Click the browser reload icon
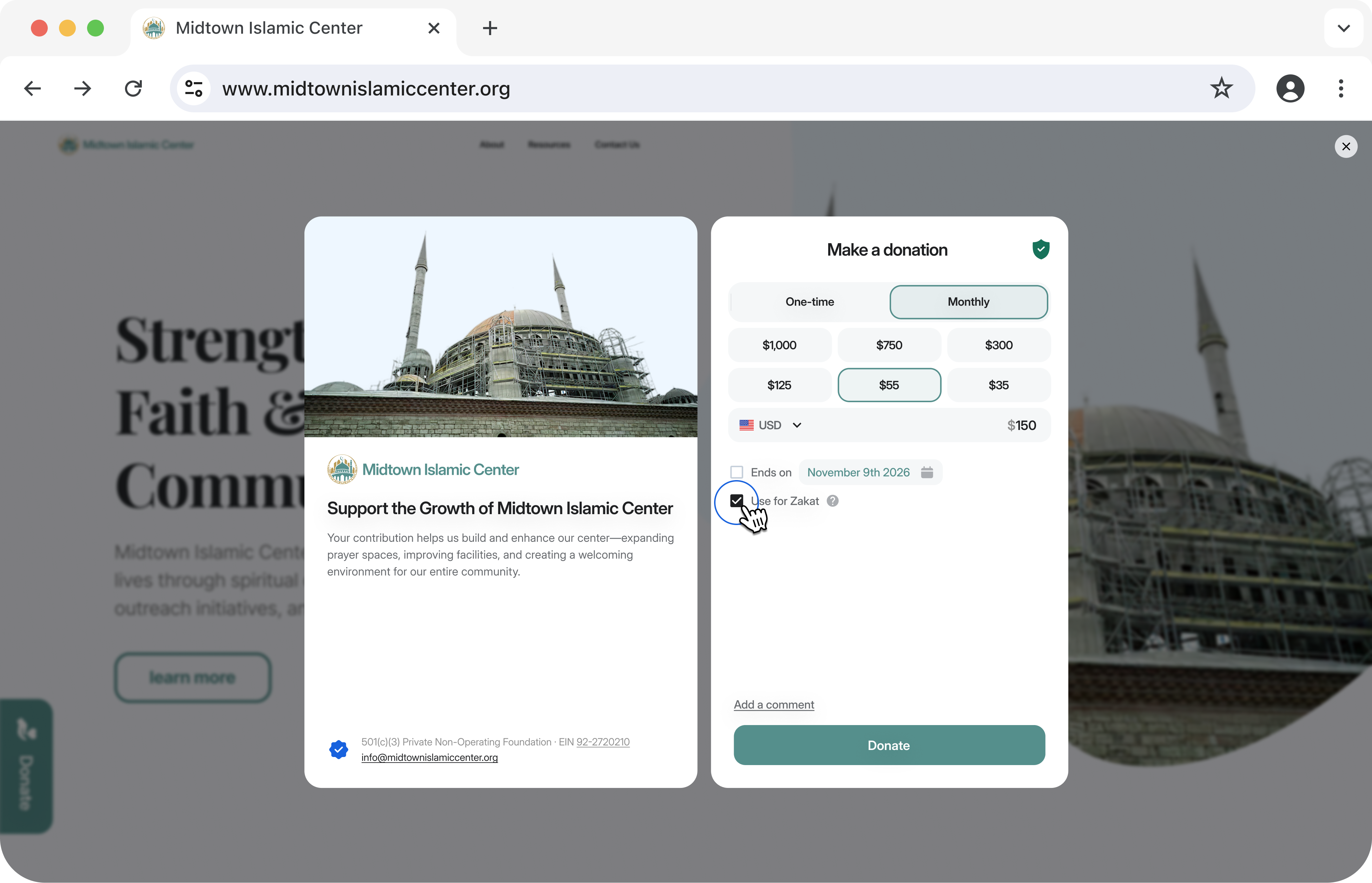This screenshot has width=1372, height=883. coord(133,88)
